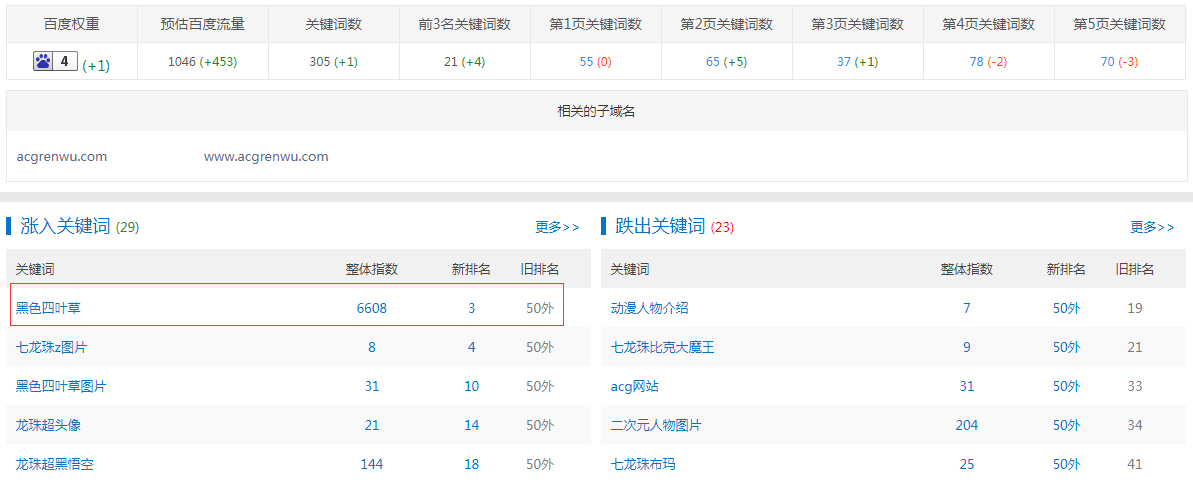This screenshot has height=483, width=1193.
Task: Click overall index value 6608
Action: point(371,308)
